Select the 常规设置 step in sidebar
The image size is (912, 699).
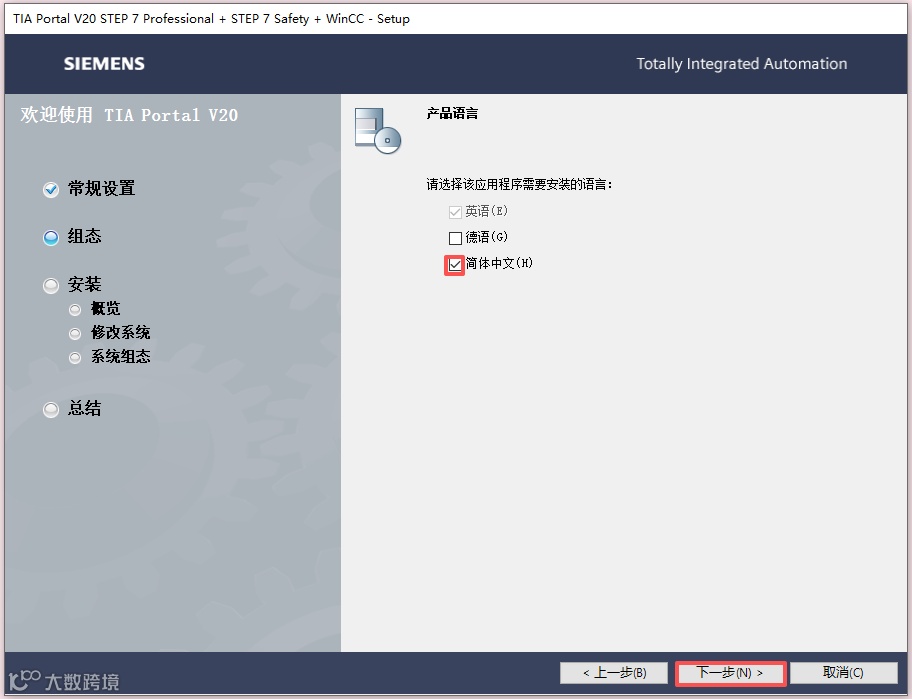point(101,188)
